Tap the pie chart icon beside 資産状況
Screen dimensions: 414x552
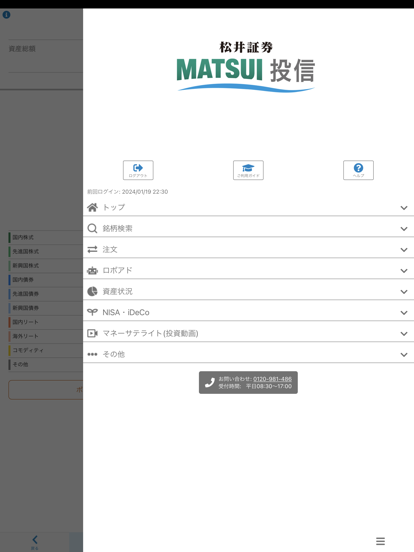tap(92, 291)
